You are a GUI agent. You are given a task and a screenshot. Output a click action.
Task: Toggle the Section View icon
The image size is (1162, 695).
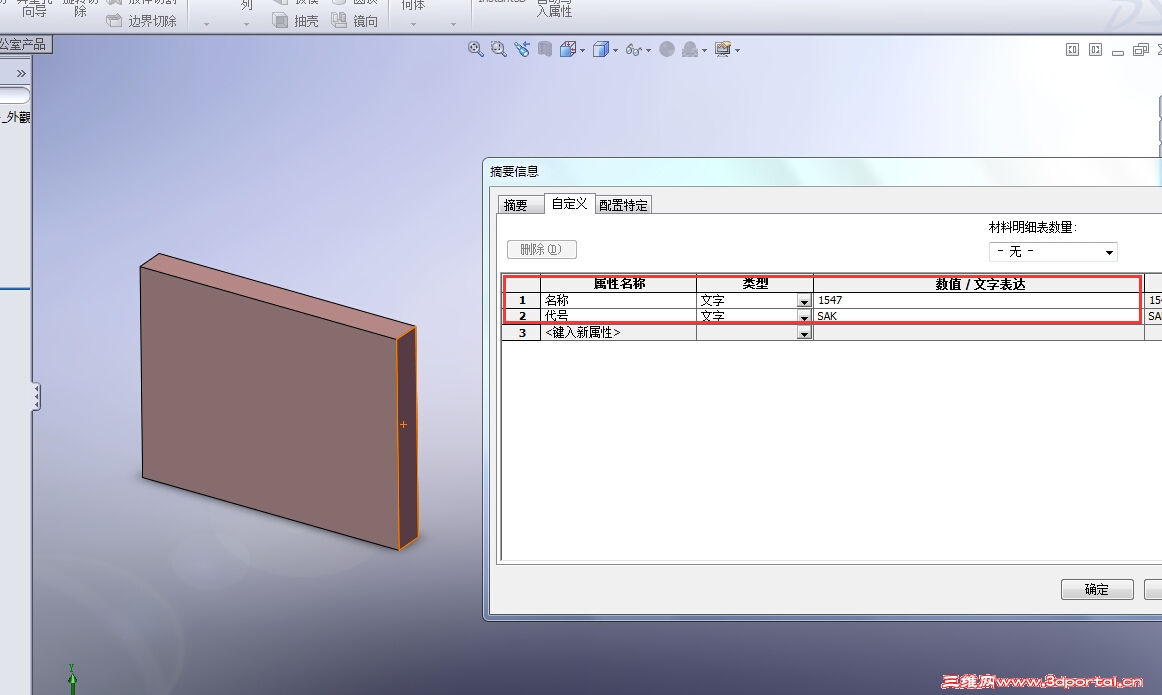pyautogui.click(x=545, y=49)
